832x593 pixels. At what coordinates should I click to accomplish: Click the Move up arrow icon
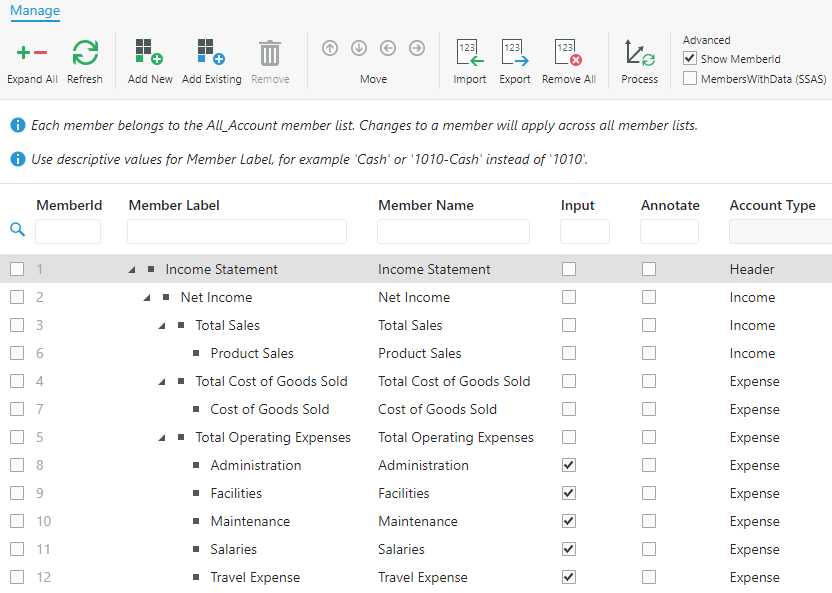330,47
